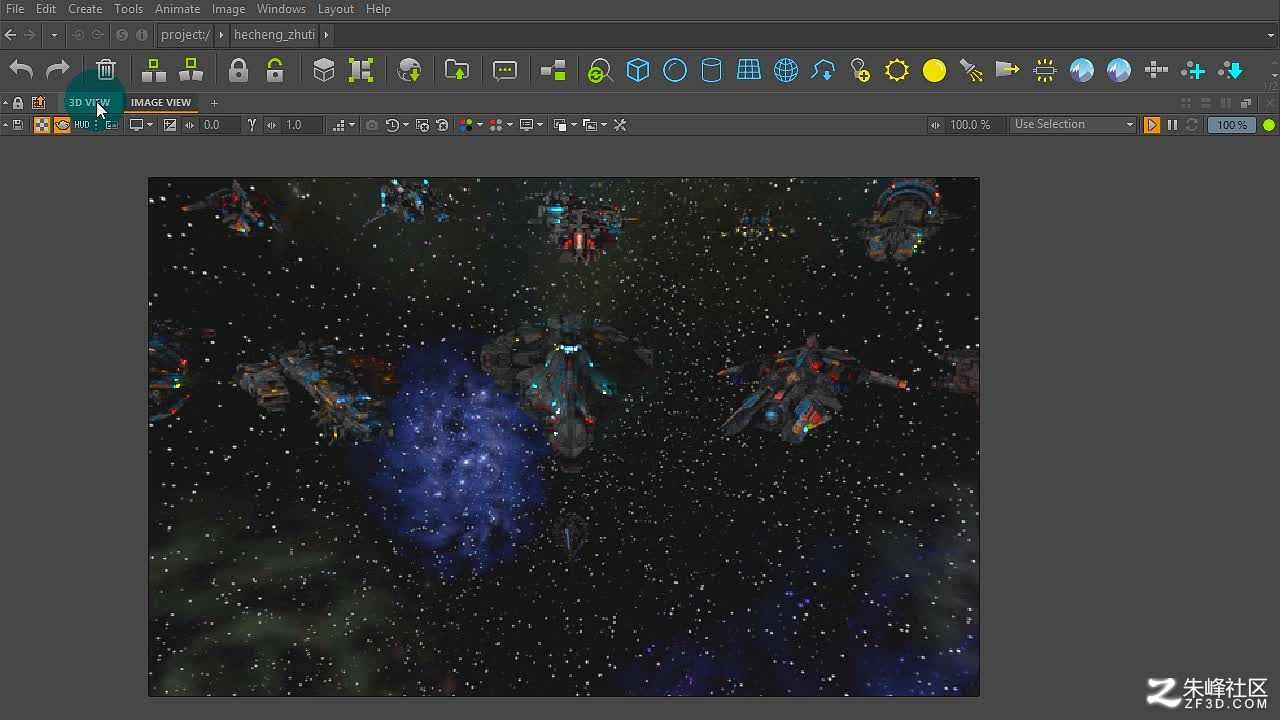Click the gamma 1.0 value field
This screenshot has height=720, width=1280.
(302, 125)
